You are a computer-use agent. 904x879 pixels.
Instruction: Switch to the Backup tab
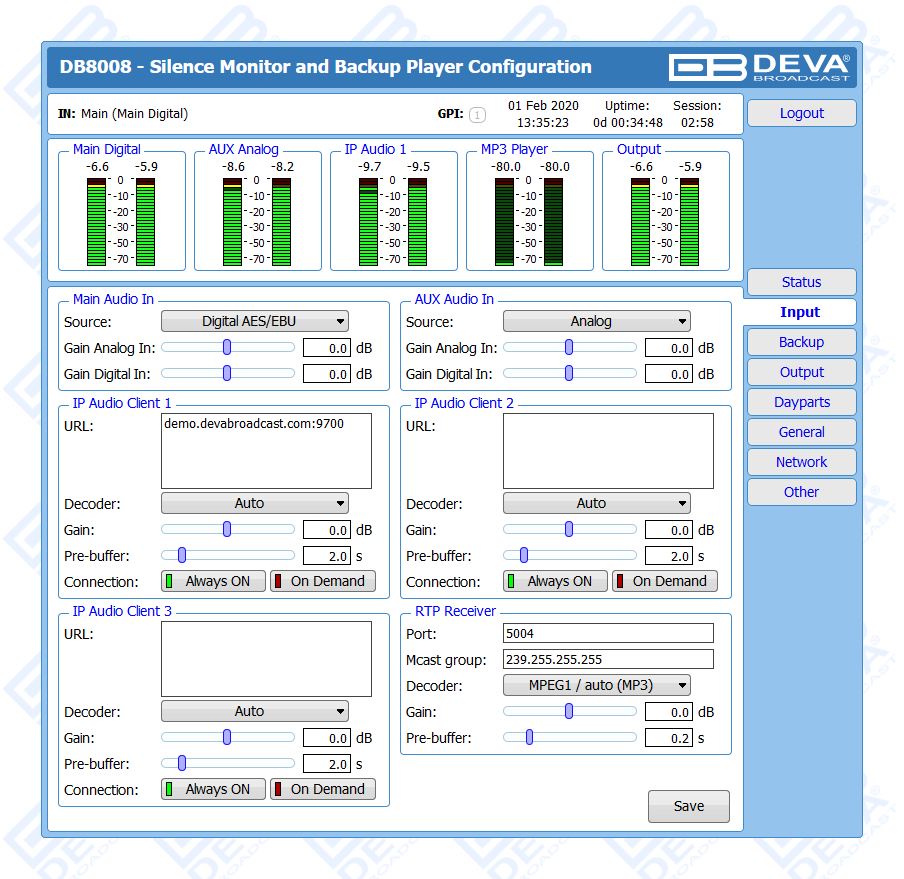tap(801, 342)
